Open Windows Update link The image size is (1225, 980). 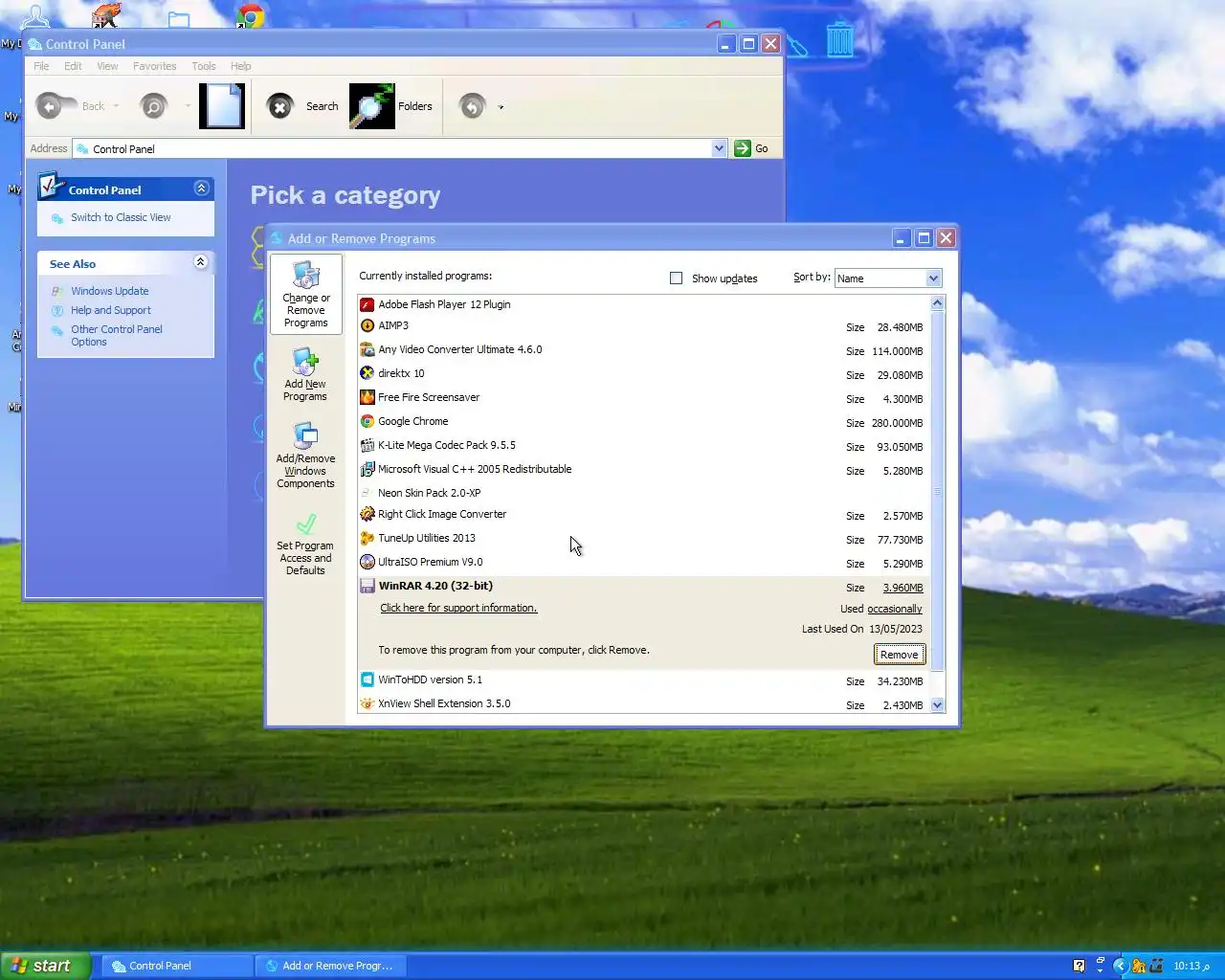click(109, 291)
